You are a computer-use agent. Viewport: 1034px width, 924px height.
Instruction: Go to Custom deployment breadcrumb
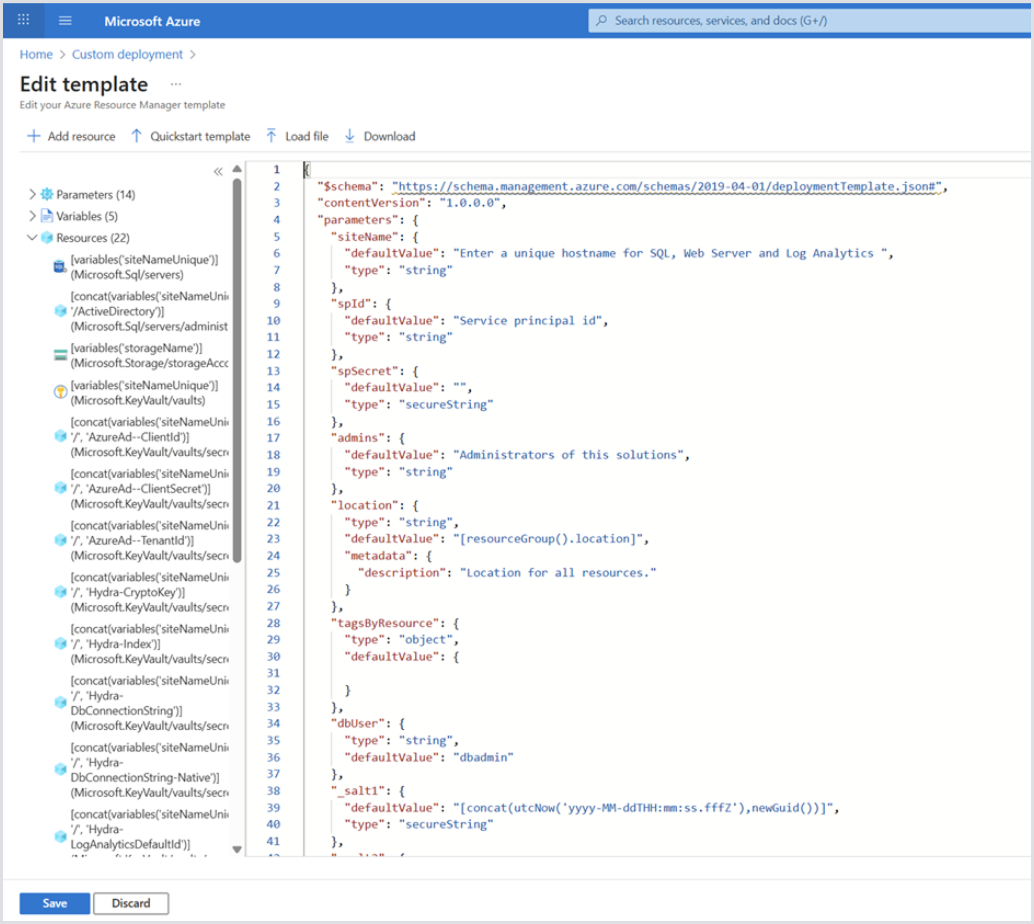point(127,54)
